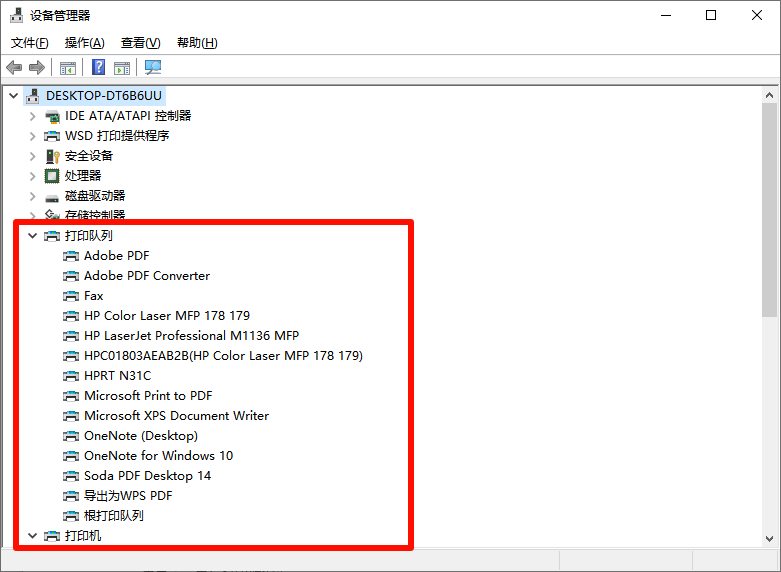The height and width of the screenshot is (572, 781).
Task: Click the 磁盘驱动器 drive icon
Action: (x=52, y=198)
